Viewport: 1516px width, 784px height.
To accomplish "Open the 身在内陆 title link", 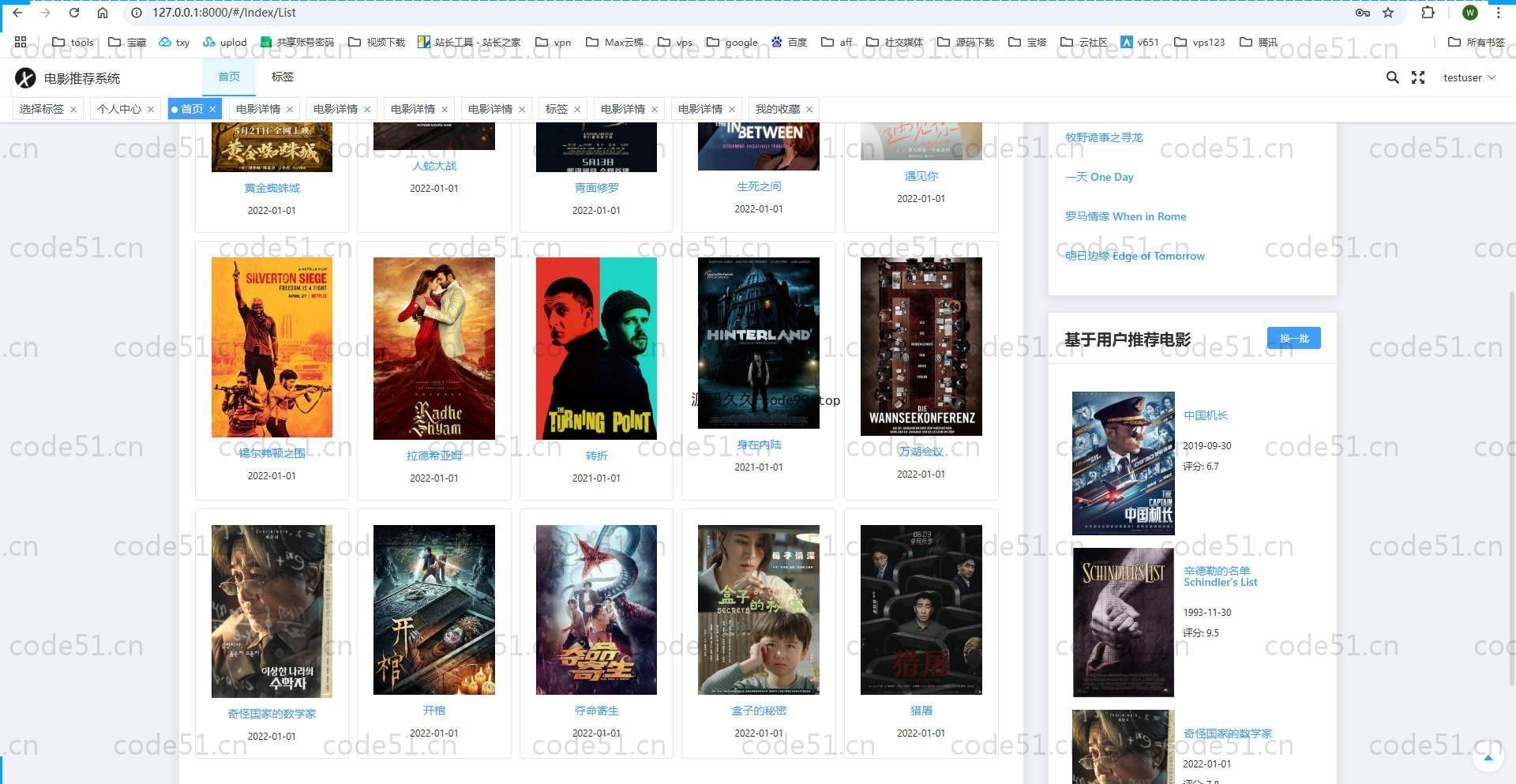I will coord(759,445).
